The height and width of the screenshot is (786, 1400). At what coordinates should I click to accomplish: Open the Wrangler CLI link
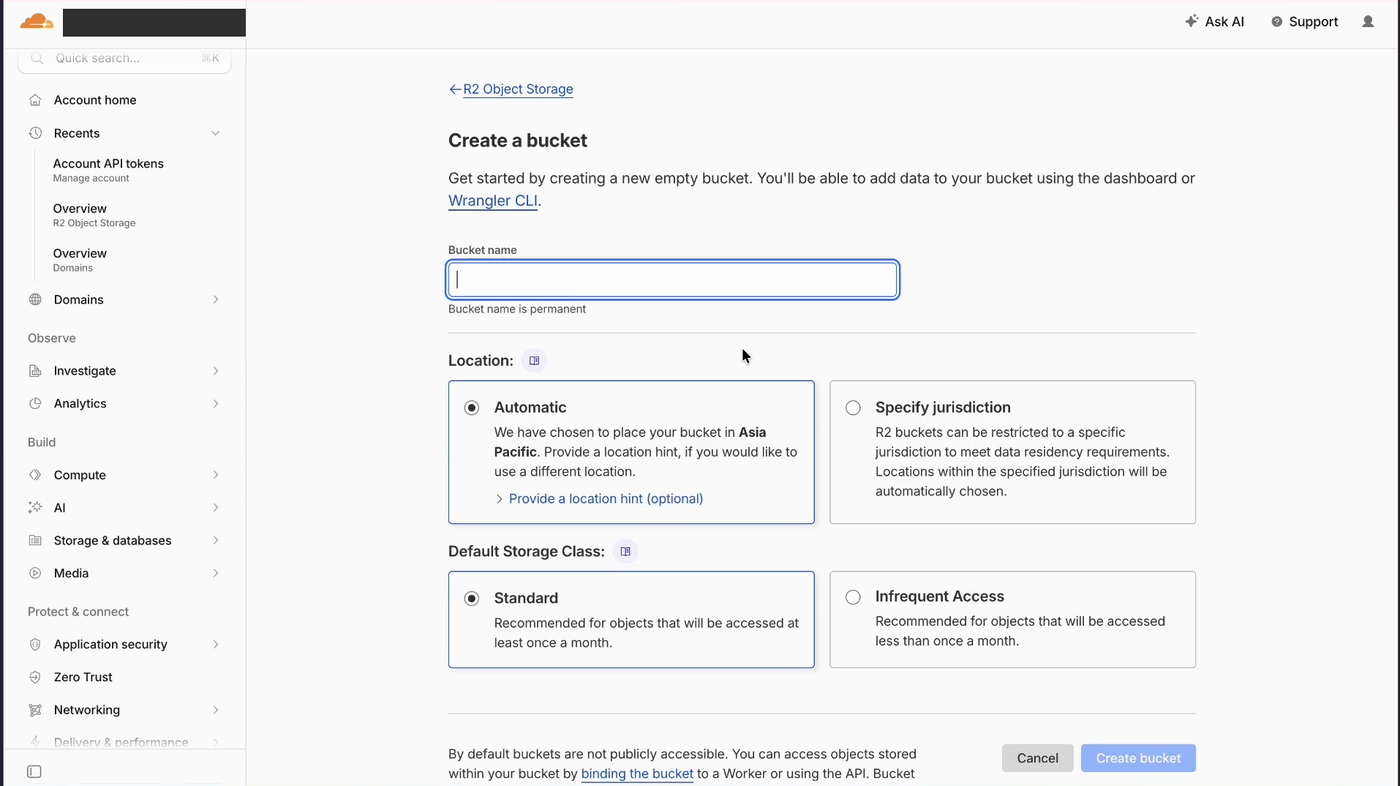coord(493,201)
